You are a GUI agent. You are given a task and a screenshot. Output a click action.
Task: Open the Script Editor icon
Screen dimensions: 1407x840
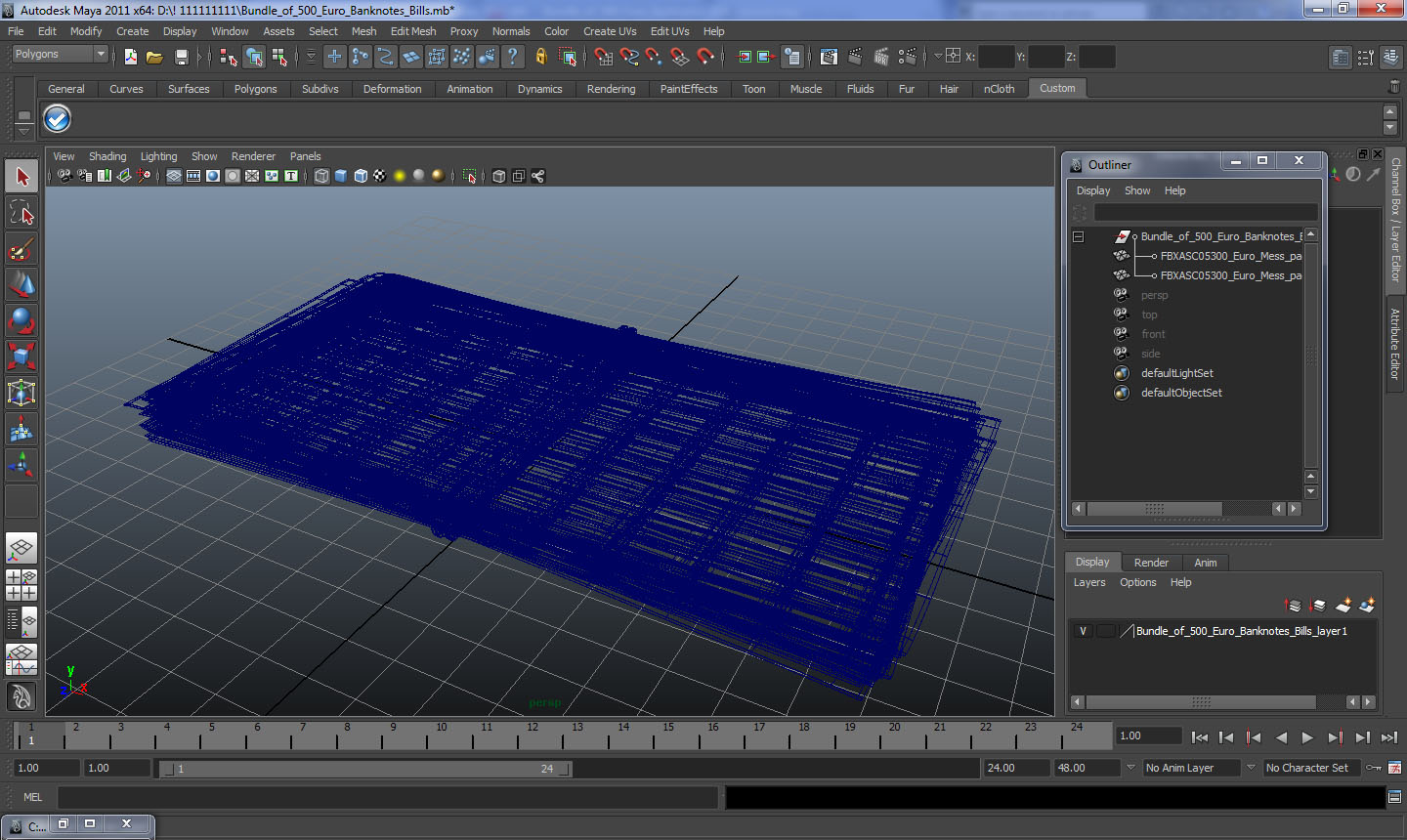[x=1395, y=797]
